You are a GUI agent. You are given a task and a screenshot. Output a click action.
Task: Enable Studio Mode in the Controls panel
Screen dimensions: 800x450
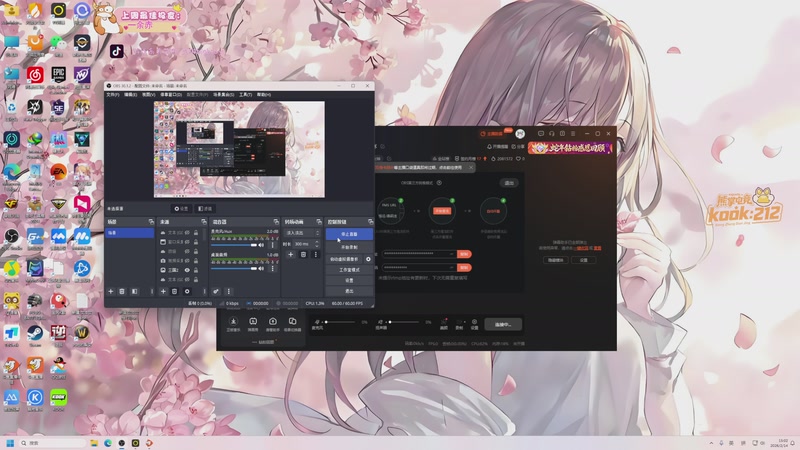tap(349, 270)
